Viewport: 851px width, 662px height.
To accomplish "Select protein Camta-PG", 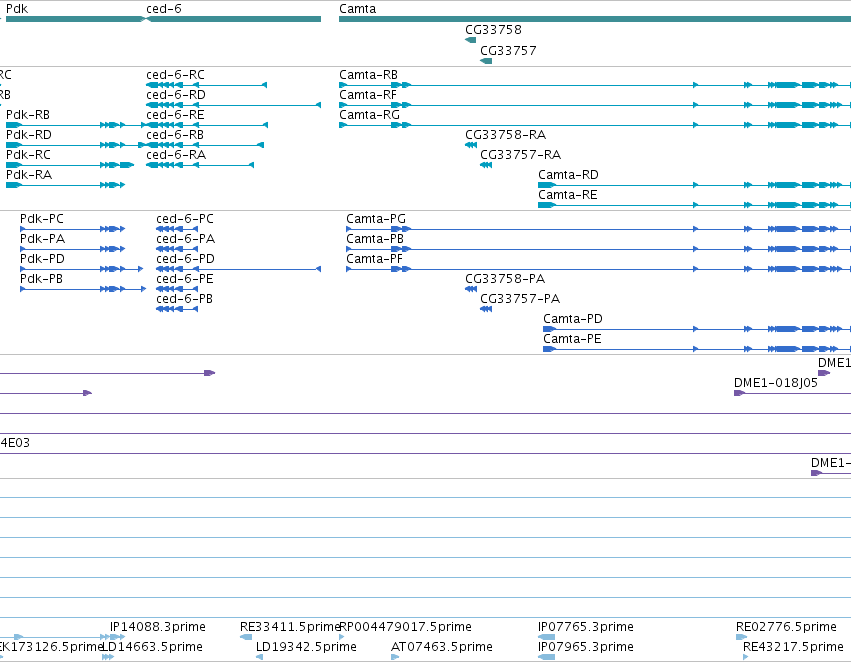I will coord(599,229).
